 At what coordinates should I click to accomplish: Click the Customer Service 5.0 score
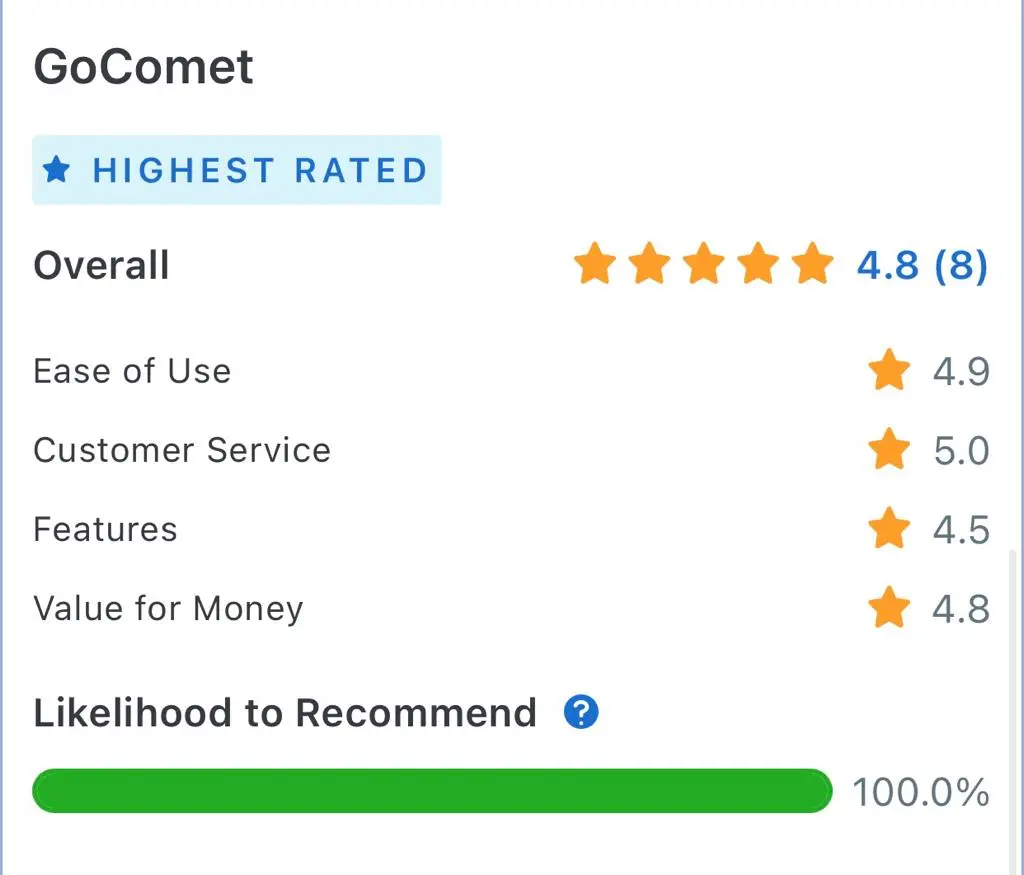coord(961,451)
